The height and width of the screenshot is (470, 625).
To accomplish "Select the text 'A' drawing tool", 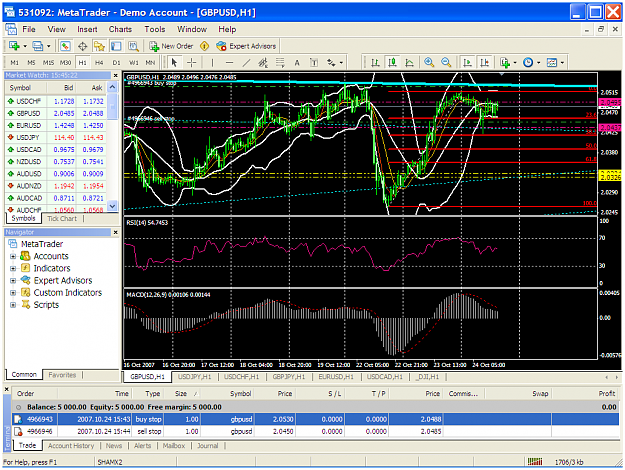I will point(297,63).
